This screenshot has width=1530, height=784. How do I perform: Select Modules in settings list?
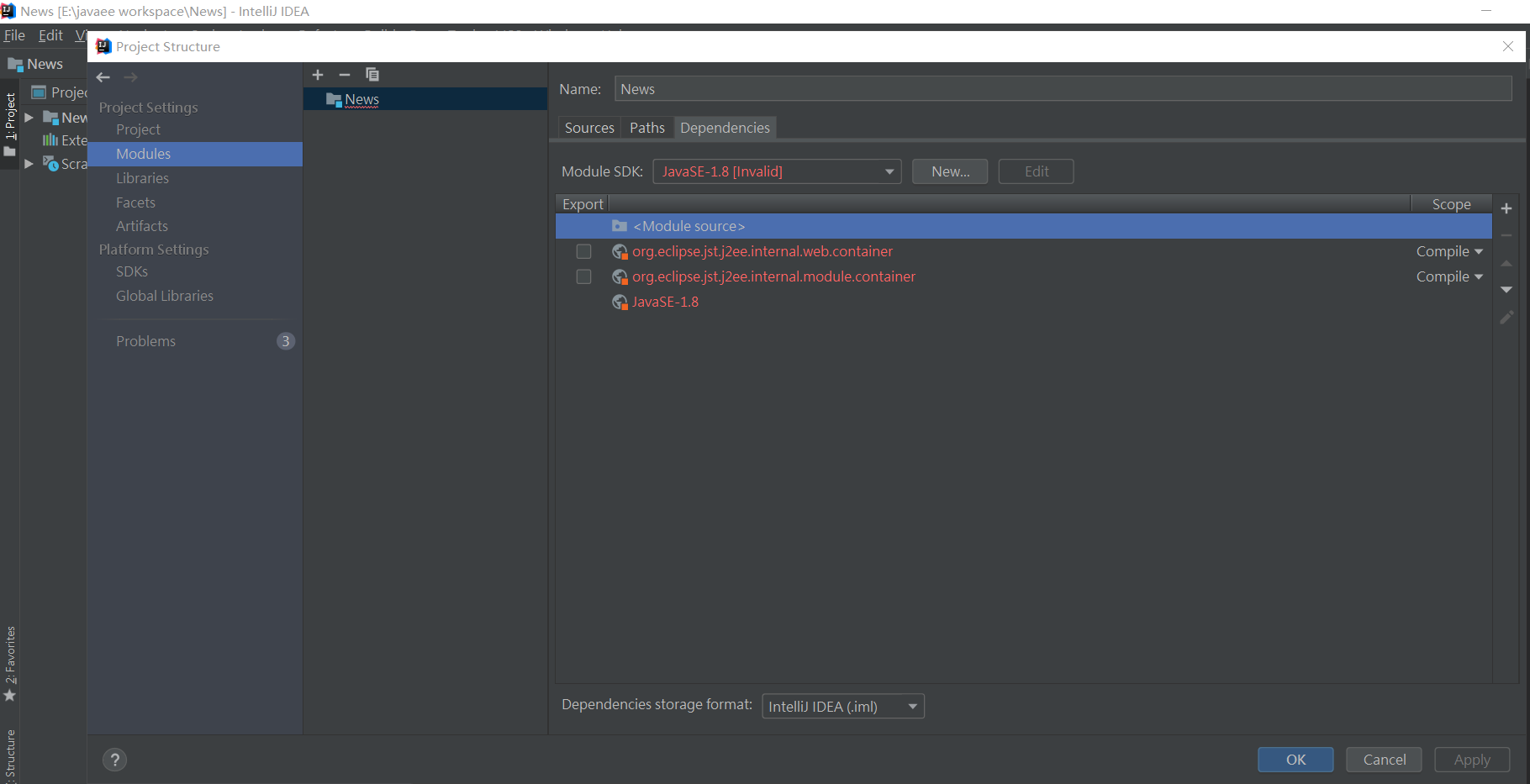coord(195,154)
